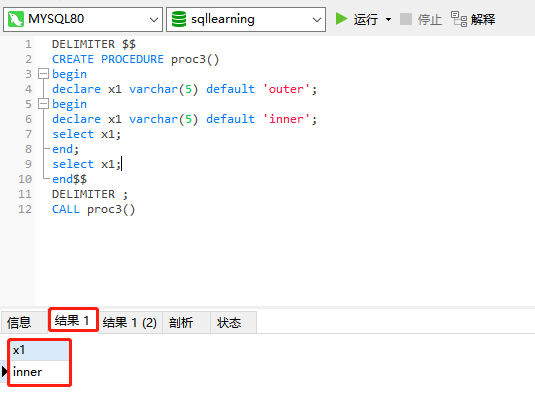Click the row indicator arrow beside inner
The height and width of the screenshot is (404, 535).
[4, 372]
